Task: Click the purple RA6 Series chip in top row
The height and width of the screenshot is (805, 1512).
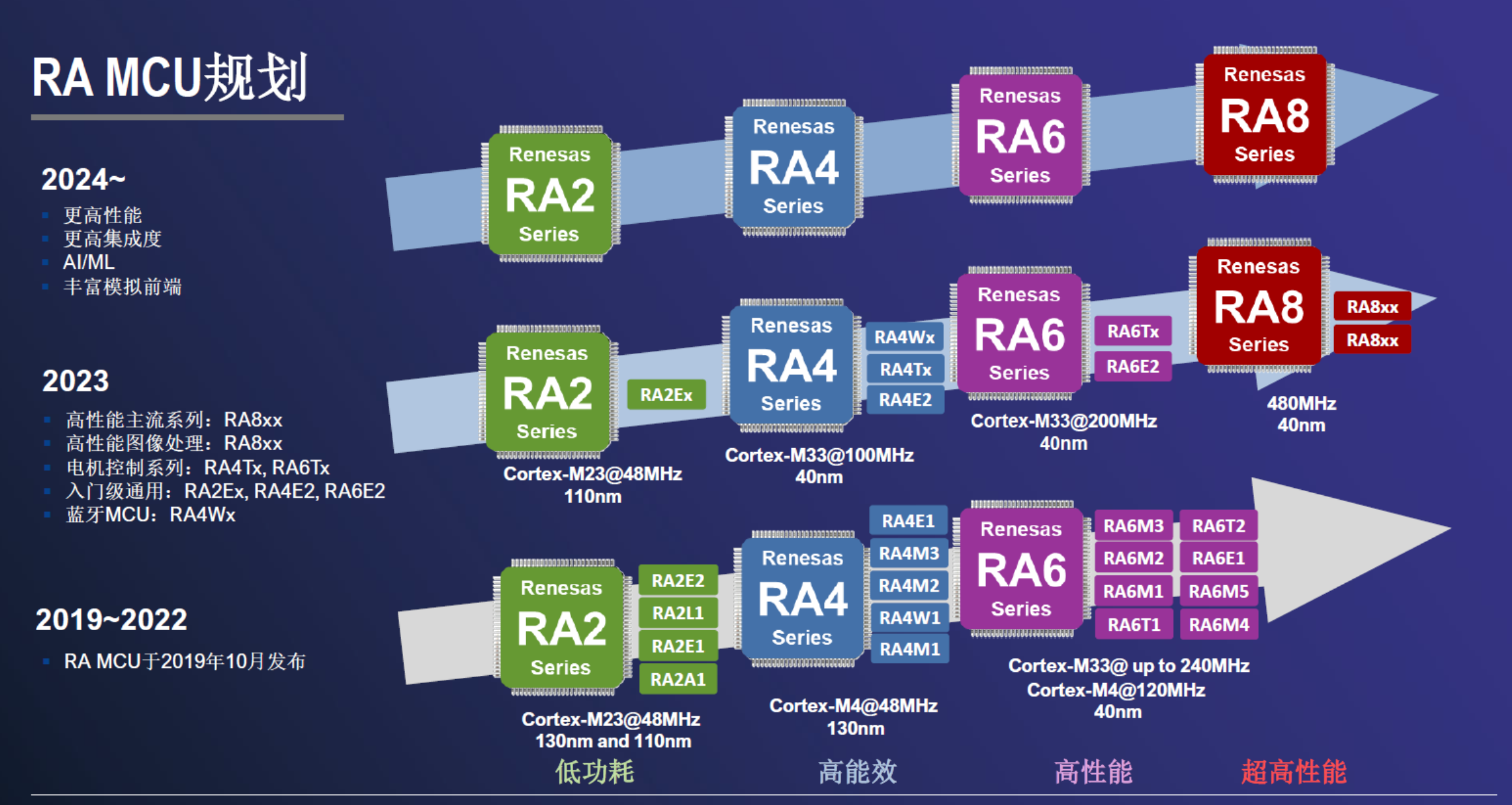Action: (x=1020, y=136)
